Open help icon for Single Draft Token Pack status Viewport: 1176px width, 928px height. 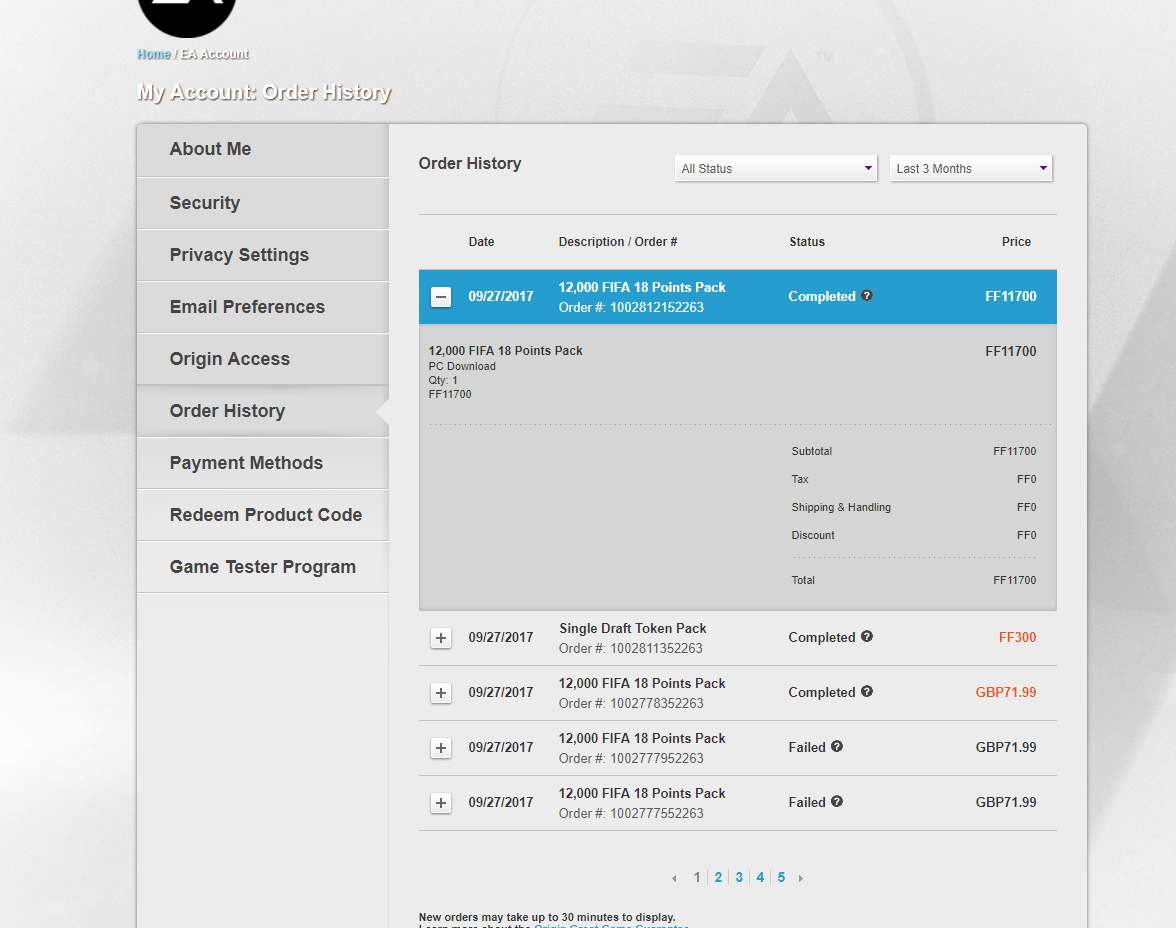(x=866, y=636)
